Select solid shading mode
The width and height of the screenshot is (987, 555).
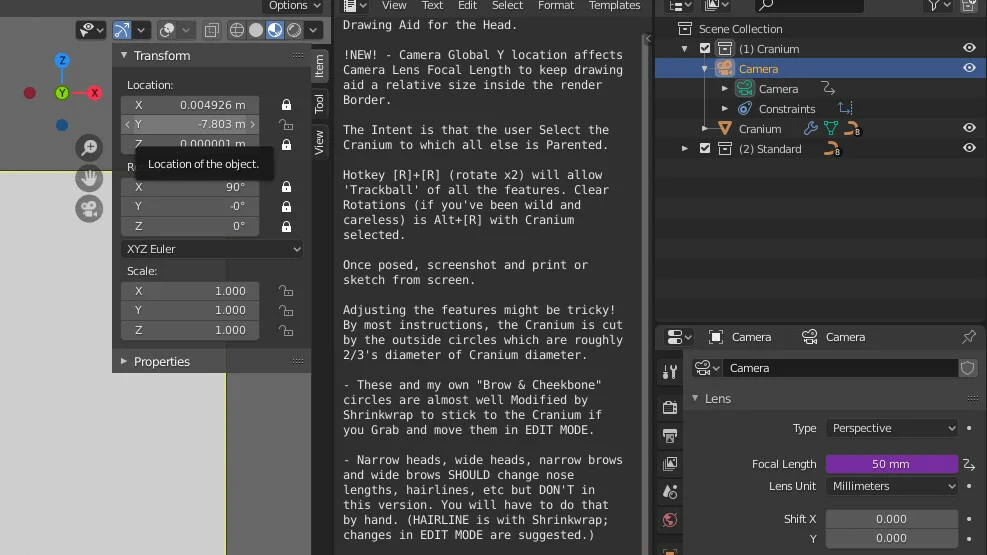[x=256, y=30]
